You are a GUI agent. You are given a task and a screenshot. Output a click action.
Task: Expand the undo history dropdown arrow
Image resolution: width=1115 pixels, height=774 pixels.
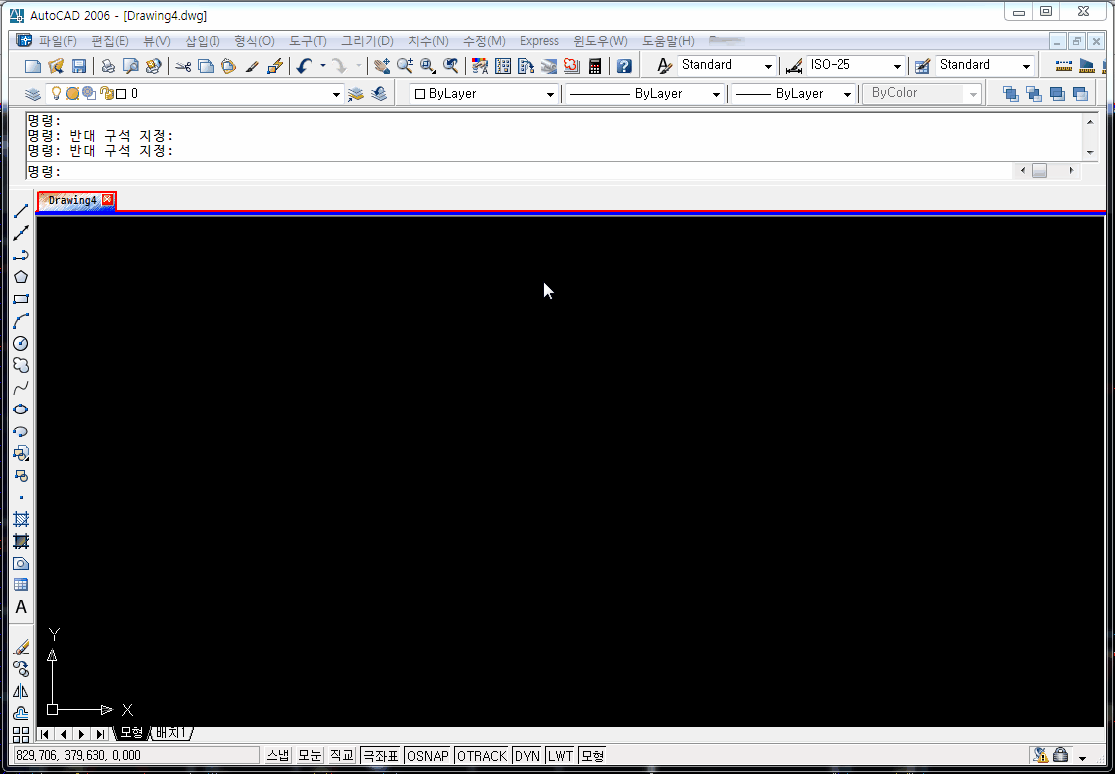(322, 66)
